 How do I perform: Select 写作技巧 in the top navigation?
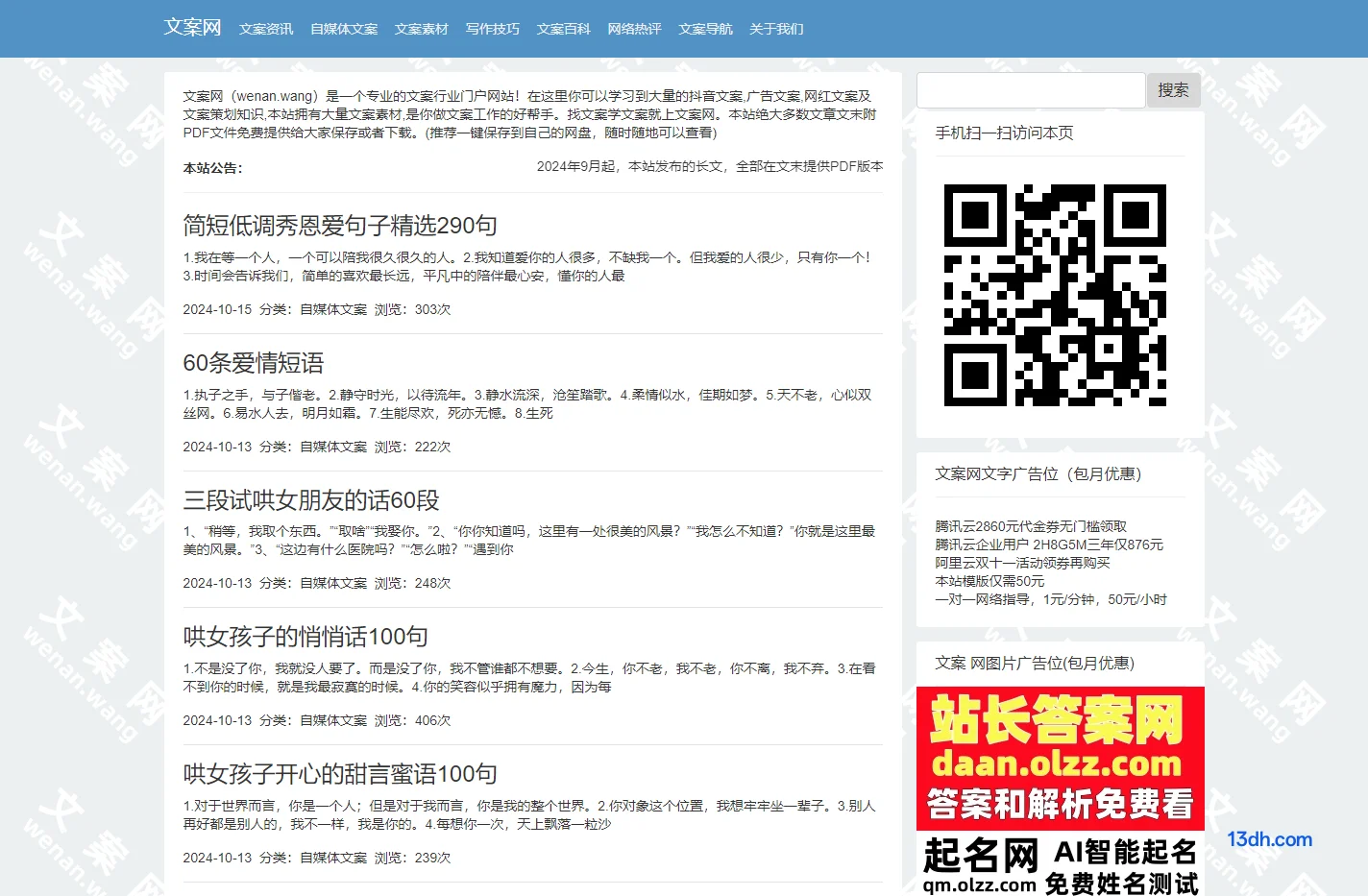point(493,29)
